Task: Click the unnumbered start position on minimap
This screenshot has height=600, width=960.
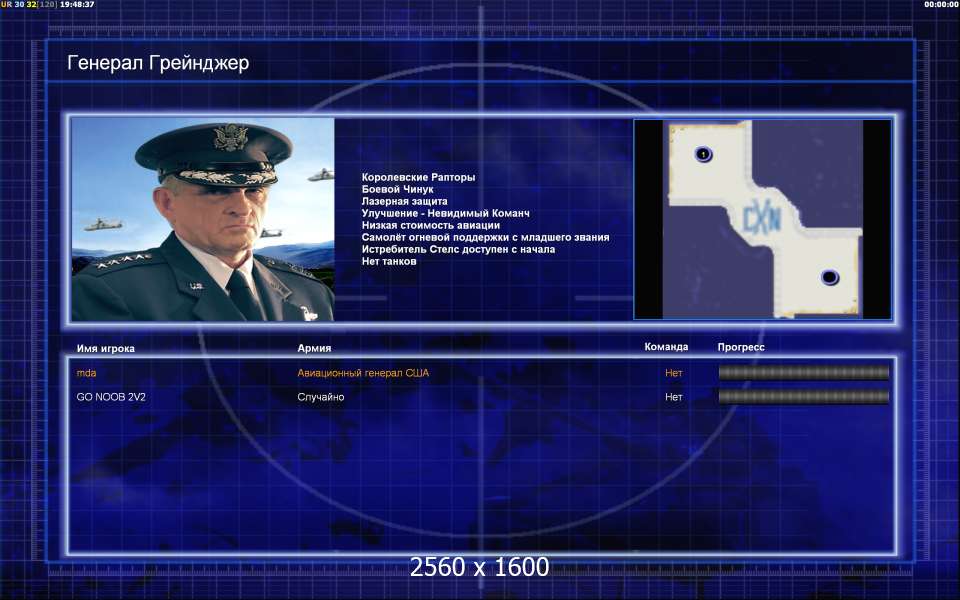Action: coord(830,277)
